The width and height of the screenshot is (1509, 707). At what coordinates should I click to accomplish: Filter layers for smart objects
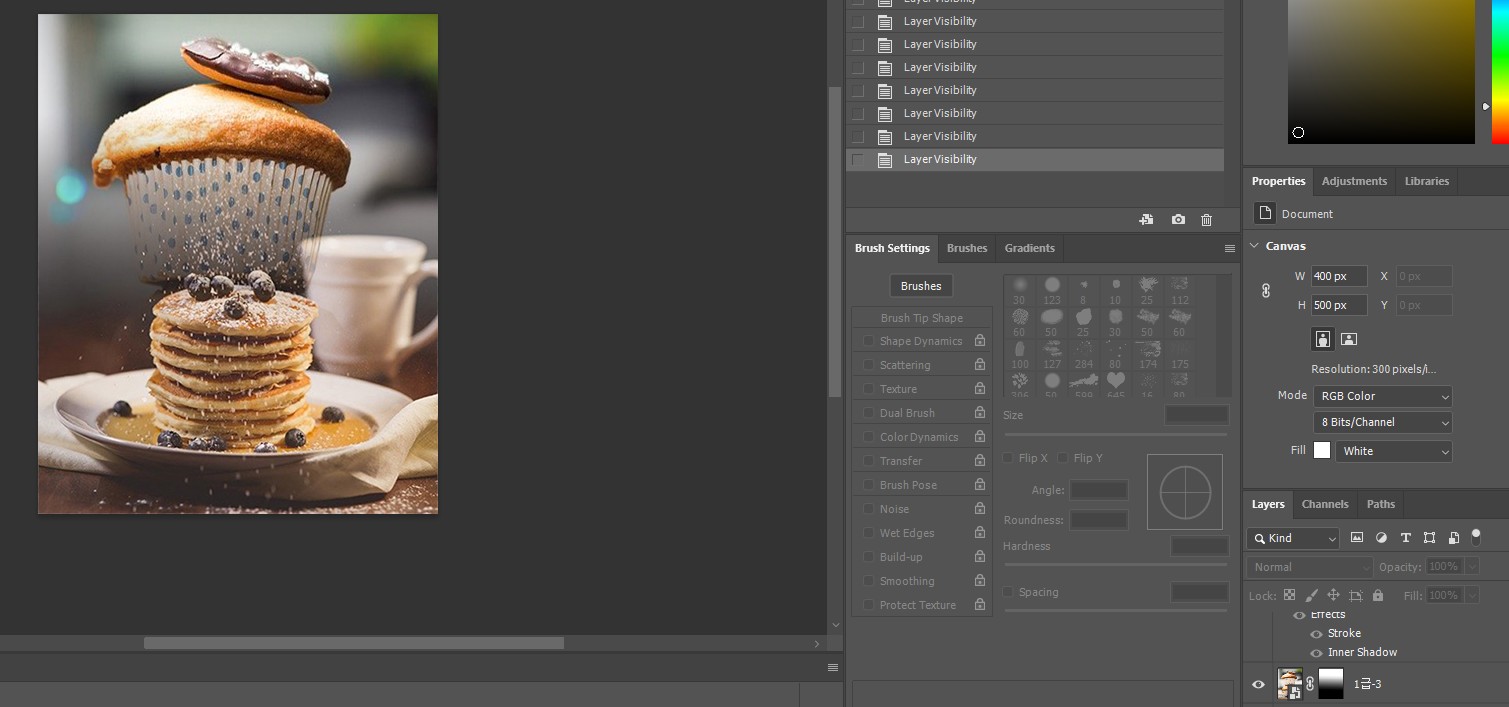coord(1454,538)
